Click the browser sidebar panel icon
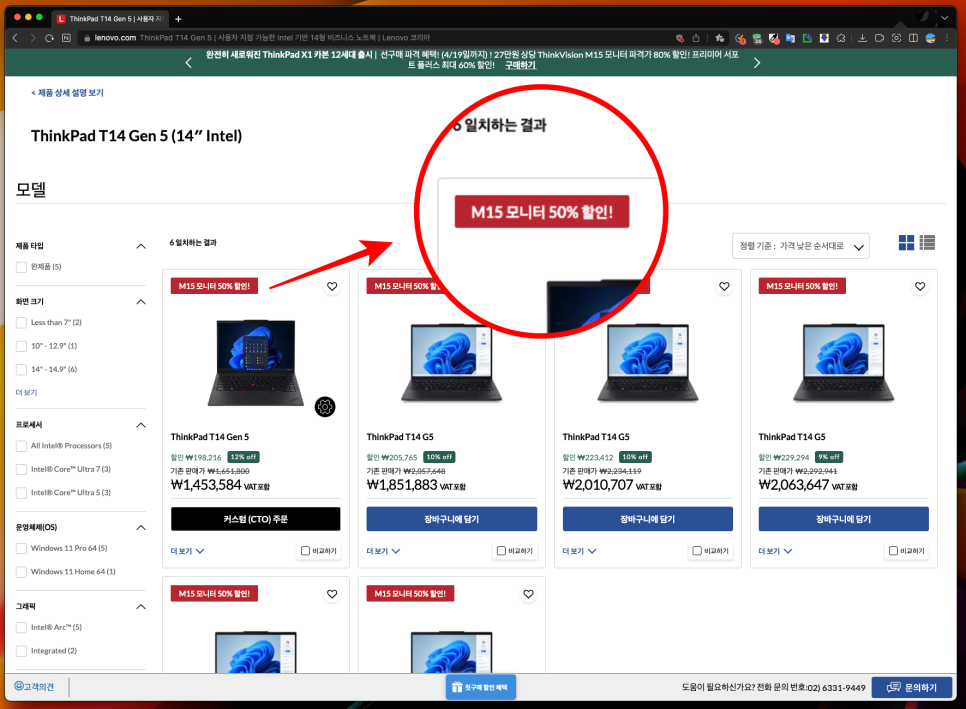Screen dimensions: 966x709 coord(913,38)
